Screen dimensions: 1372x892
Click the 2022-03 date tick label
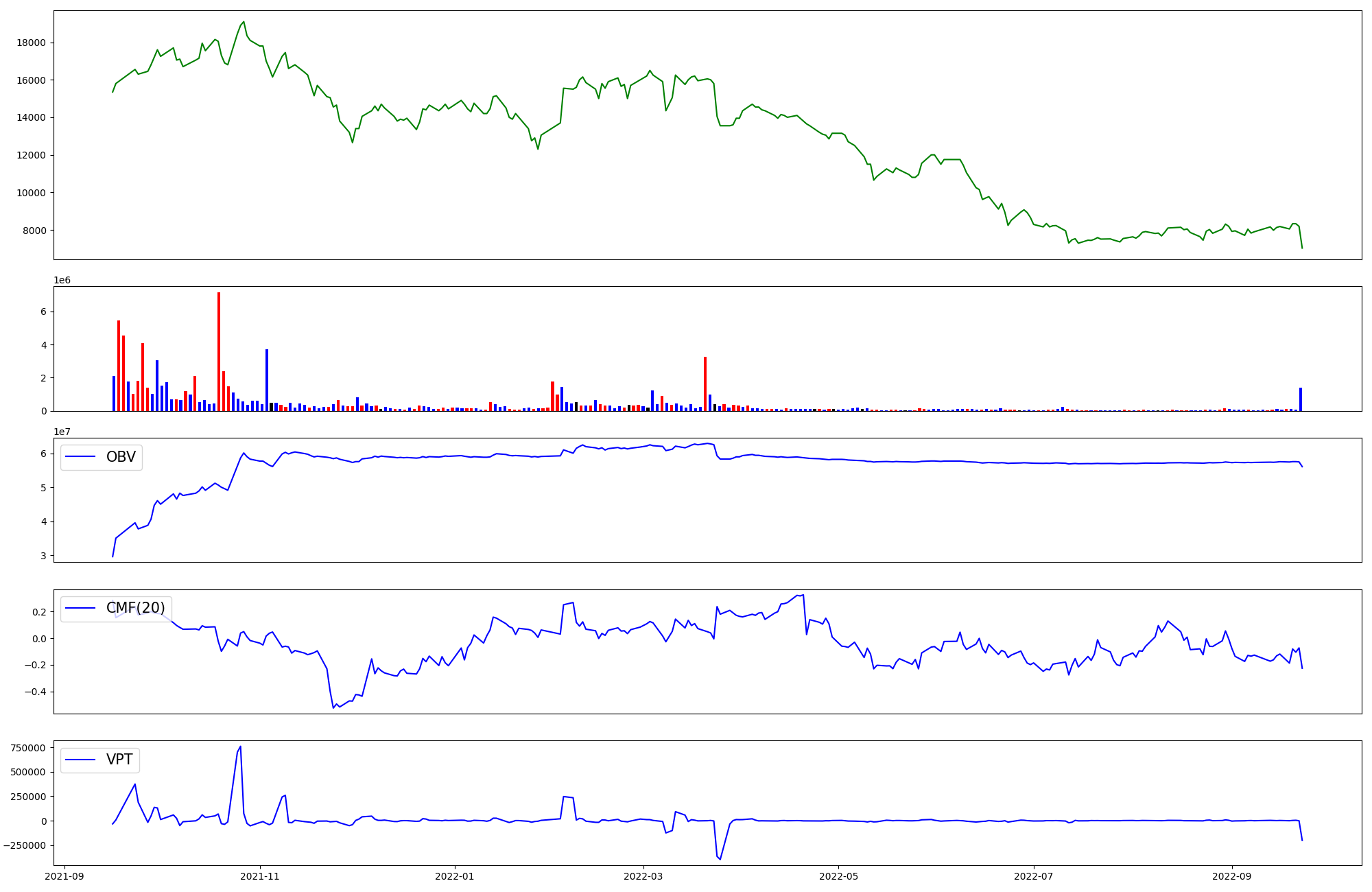(x=643, y=876)
